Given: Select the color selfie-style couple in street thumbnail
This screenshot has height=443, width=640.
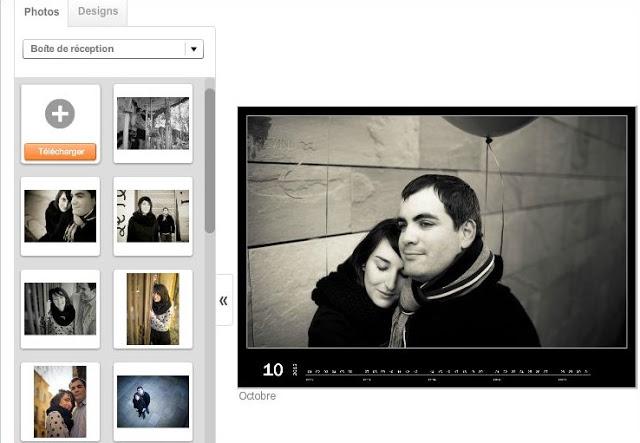Looking at the screenshot, I should [60, 402].
